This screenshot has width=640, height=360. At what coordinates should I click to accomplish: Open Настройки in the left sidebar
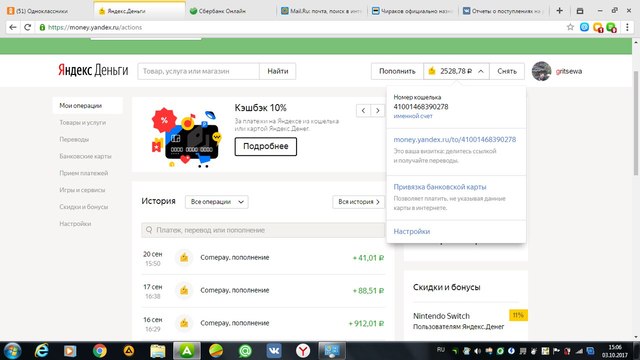[75, 224]
